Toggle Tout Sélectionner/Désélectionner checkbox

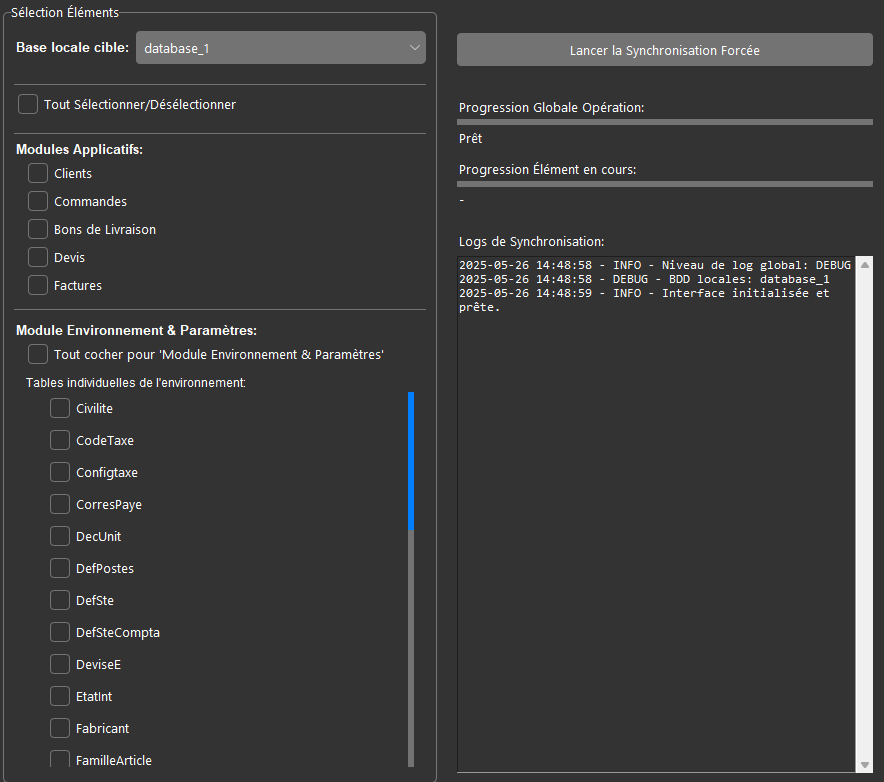pyautogui.click(x=28, y=104)
